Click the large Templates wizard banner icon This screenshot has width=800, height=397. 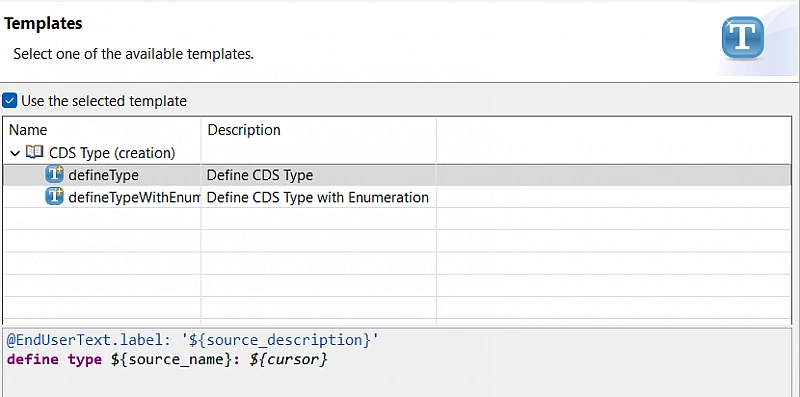pyautogui.click(x=743, y=37)
